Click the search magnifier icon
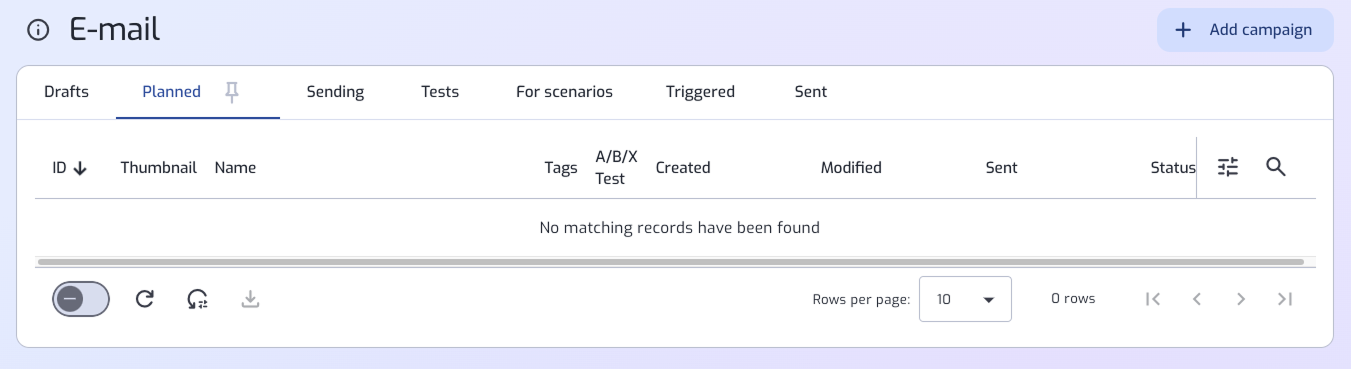 coord(1275,167)
